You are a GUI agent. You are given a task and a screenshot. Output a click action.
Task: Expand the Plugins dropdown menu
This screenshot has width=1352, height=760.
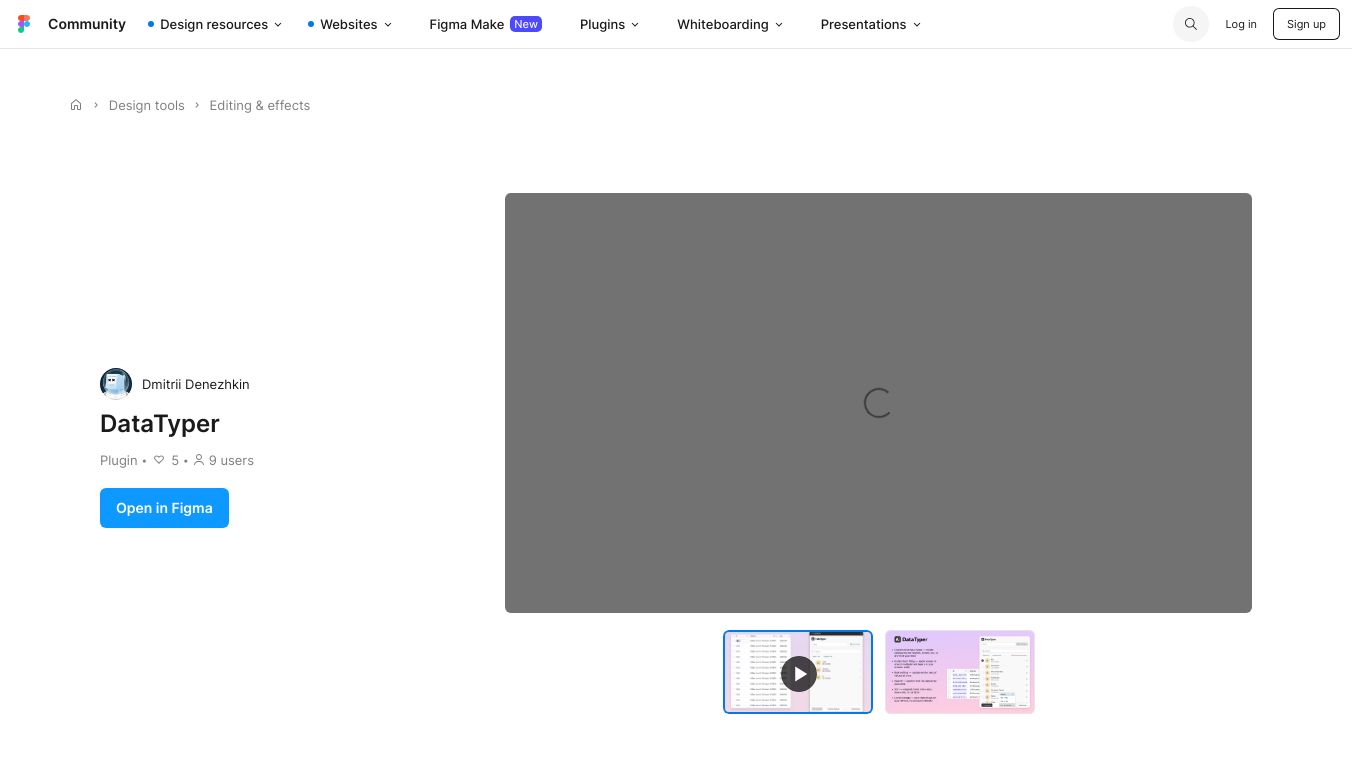609,24
